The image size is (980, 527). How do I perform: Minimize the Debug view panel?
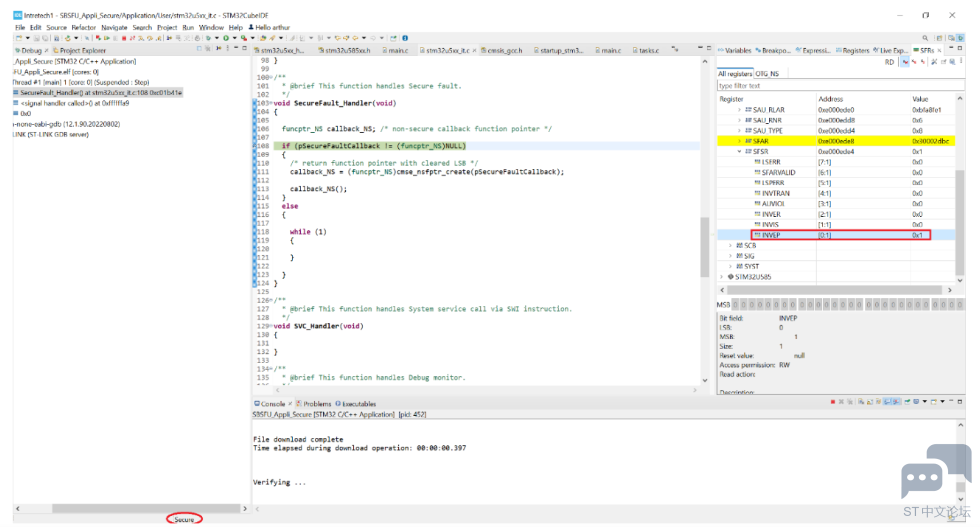point(236,48)
